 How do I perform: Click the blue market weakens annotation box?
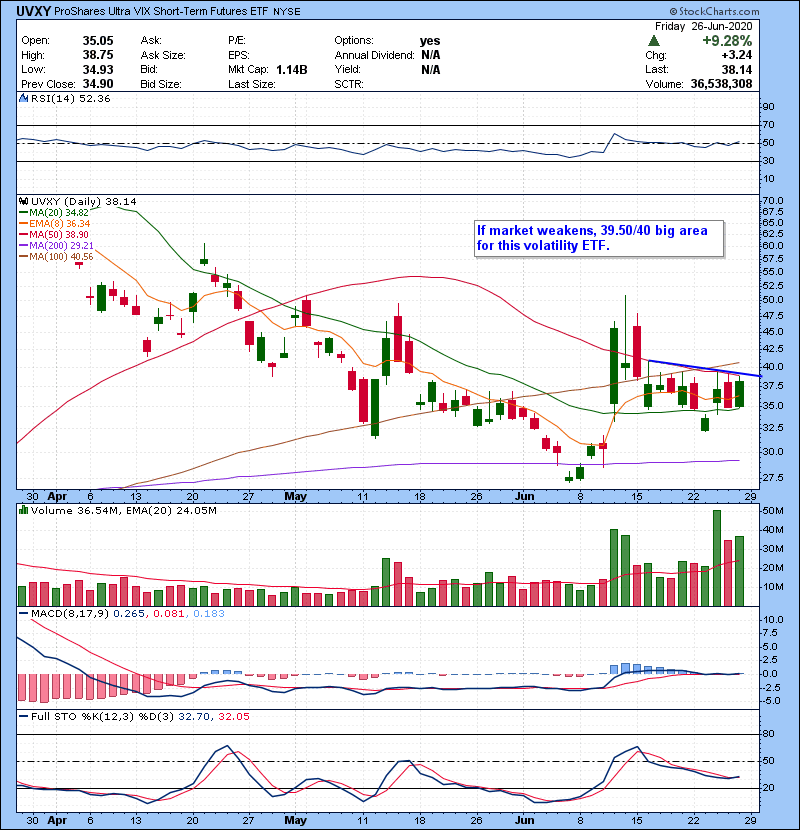tap(599, 239)
